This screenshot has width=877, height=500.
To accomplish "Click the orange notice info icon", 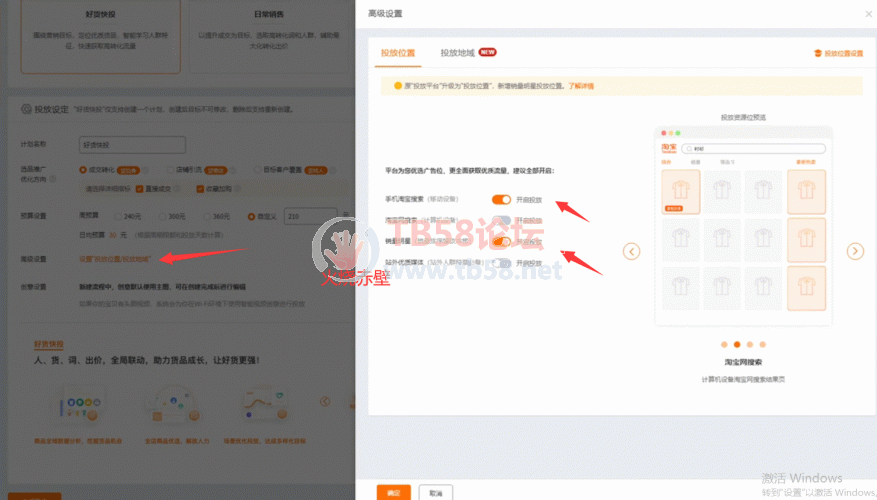I will 397,86.
